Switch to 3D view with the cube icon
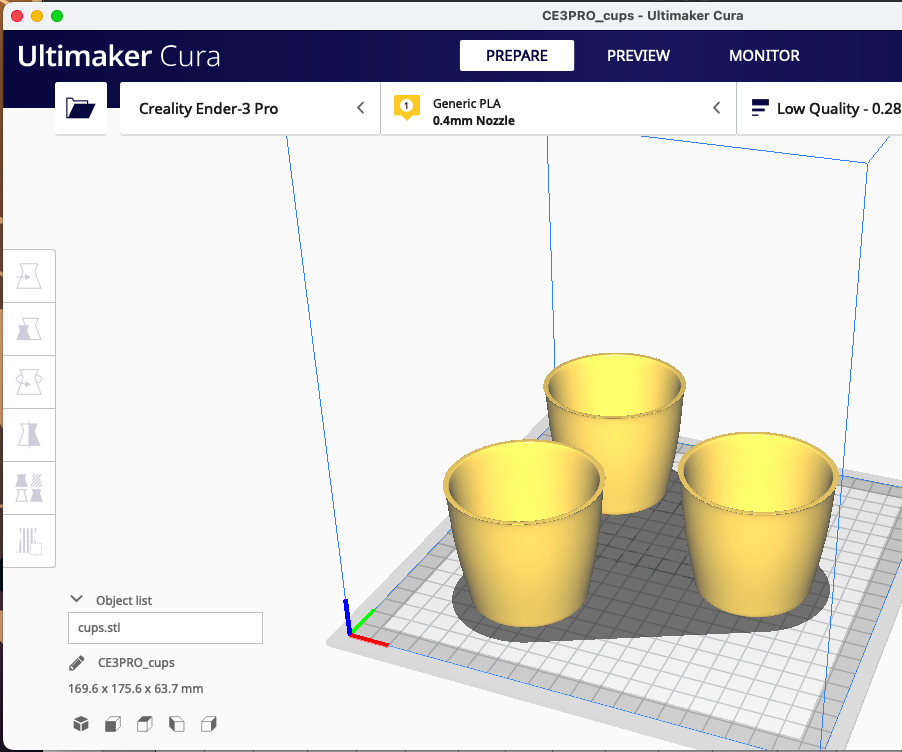Image resolution: width=902 pixels, height=752 pixels. [x=80, y=723]
